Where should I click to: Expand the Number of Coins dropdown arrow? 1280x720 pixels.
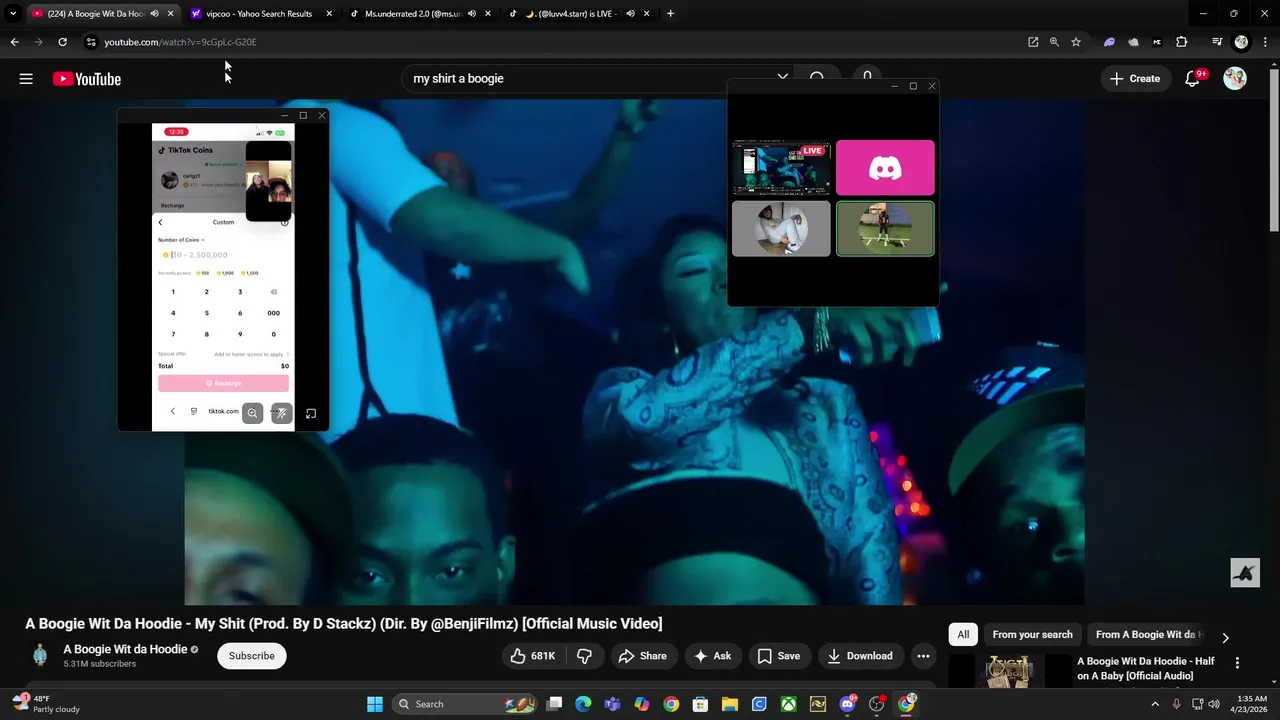(x=203, y=240)
